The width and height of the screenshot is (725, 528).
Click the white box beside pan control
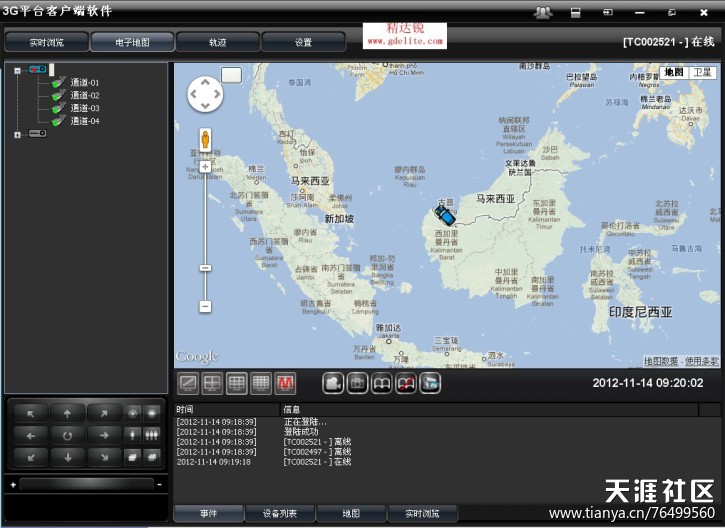231,75
